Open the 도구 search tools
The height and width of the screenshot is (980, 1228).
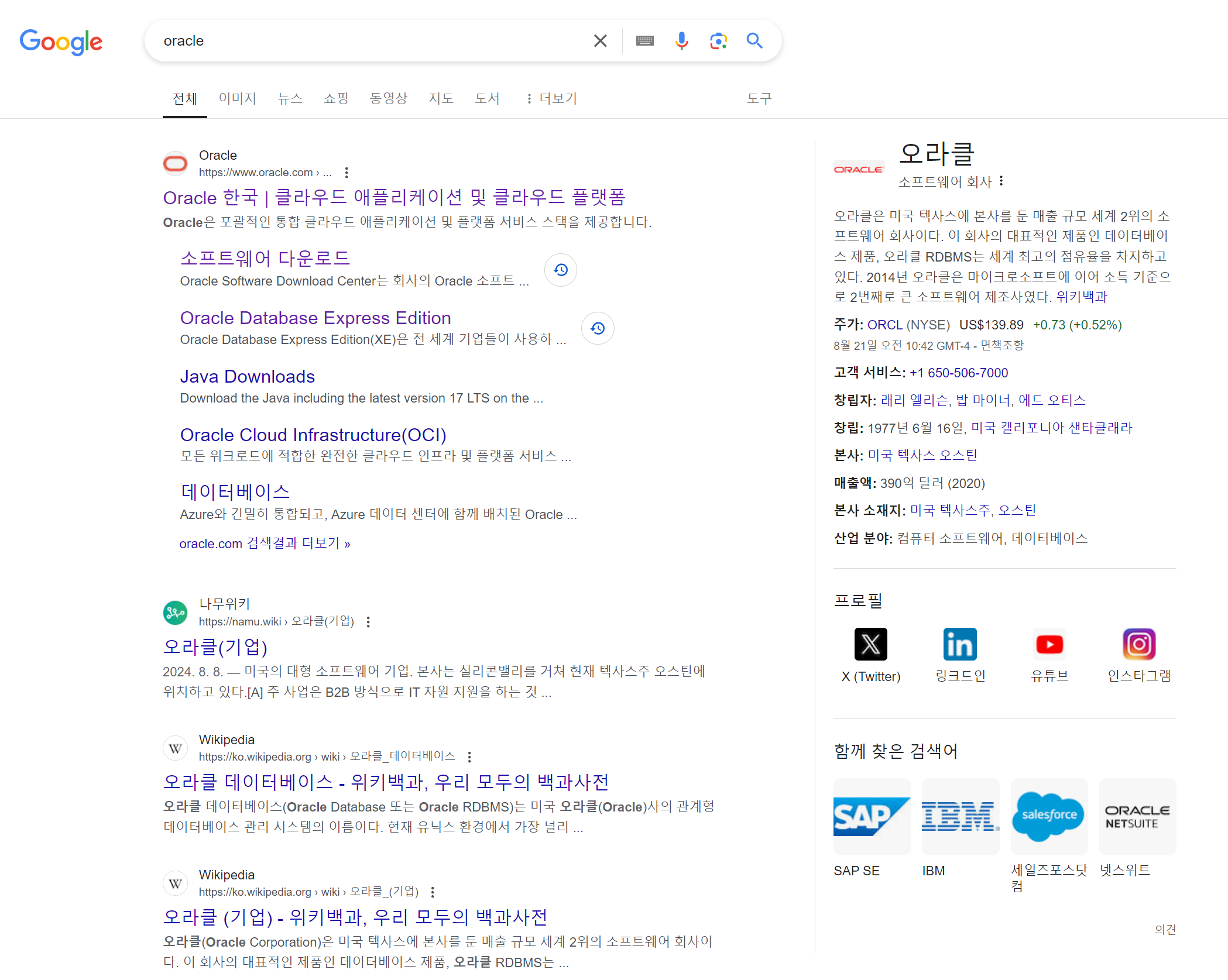point(759,98)
